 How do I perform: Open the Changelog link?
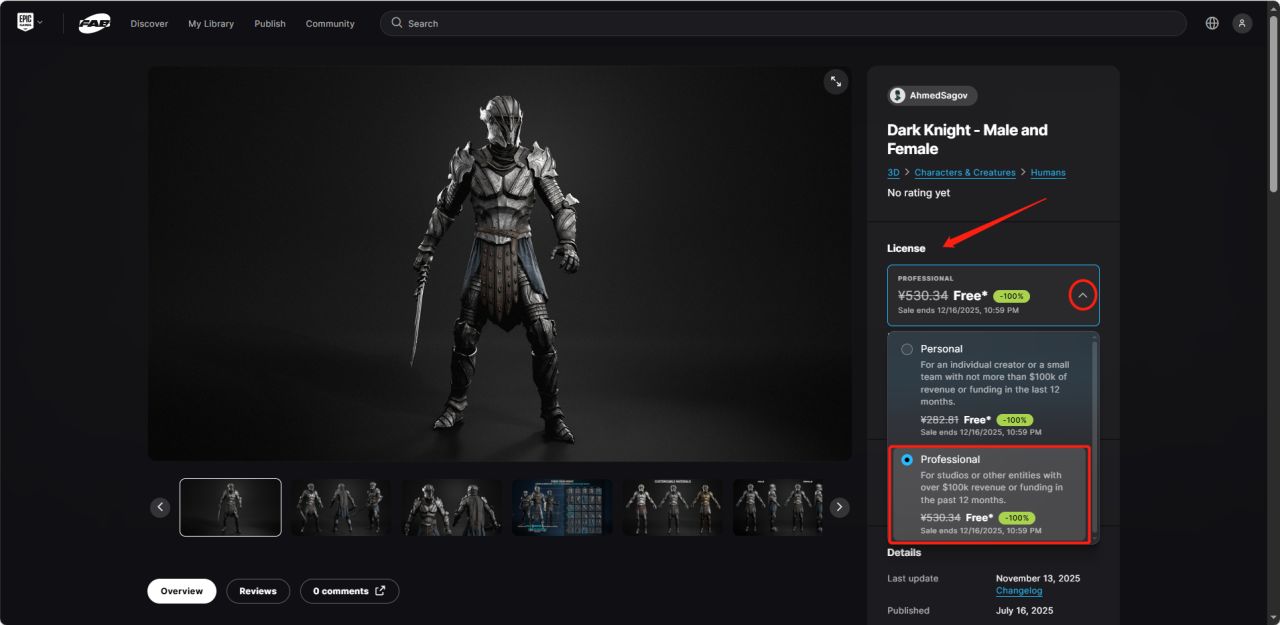pos(1019,591)
